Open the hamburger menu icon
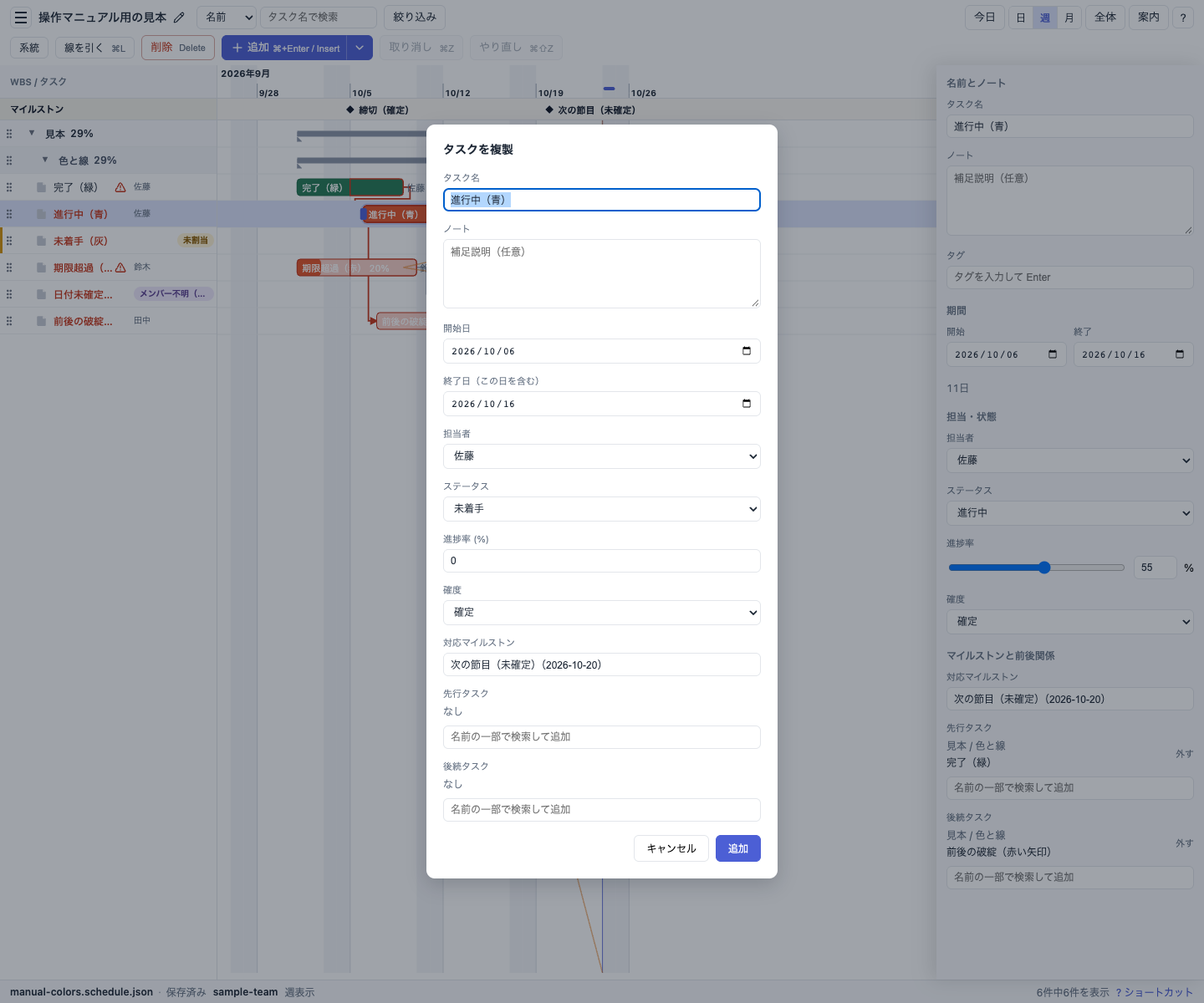 pyautogui.click(x=21, y=18)
